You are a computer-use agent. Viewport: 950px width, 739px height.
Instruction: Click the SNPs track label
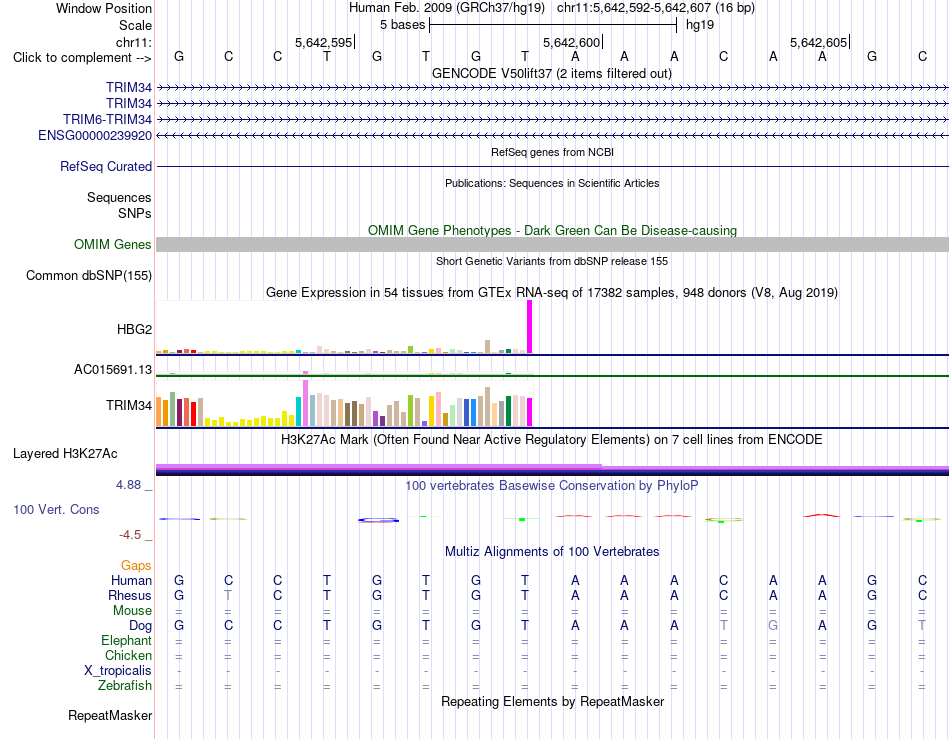[135, 213]
